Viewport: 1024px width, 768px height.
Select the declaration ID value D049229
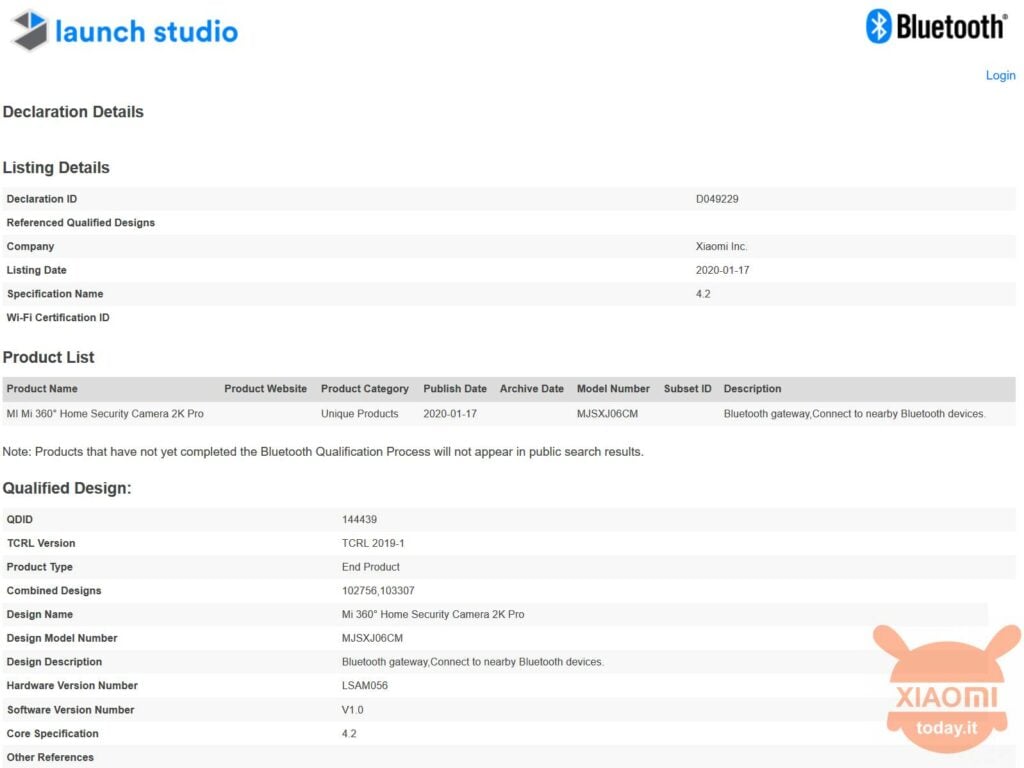coord(717,199)
